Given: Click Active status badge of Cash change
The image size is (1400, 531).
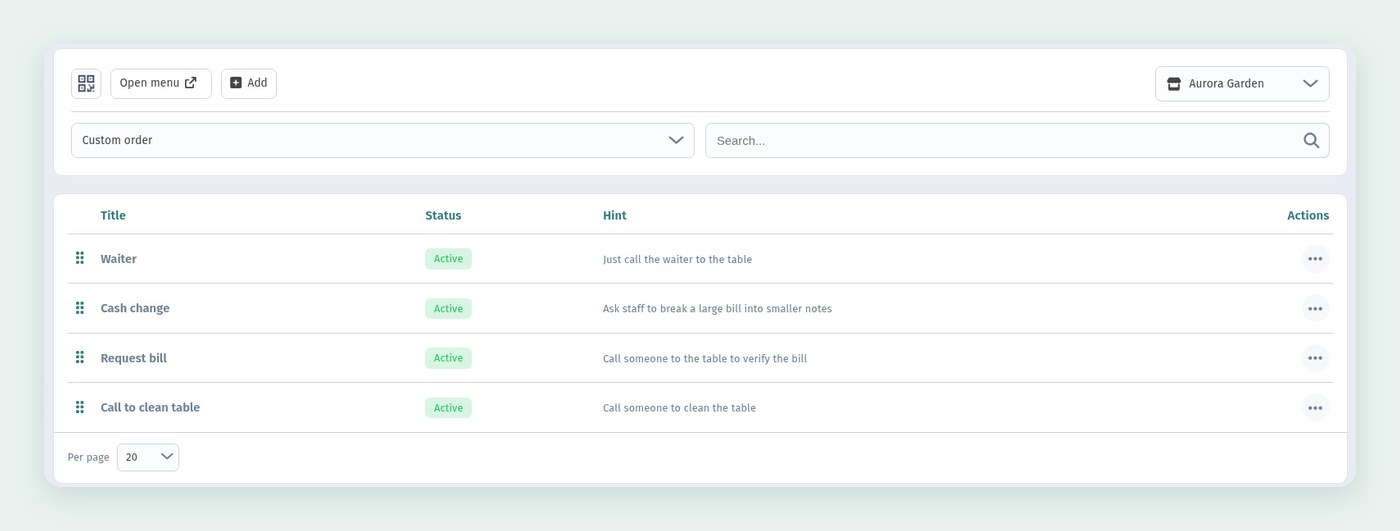Looking at the screenshot, I should coord(448,308).
